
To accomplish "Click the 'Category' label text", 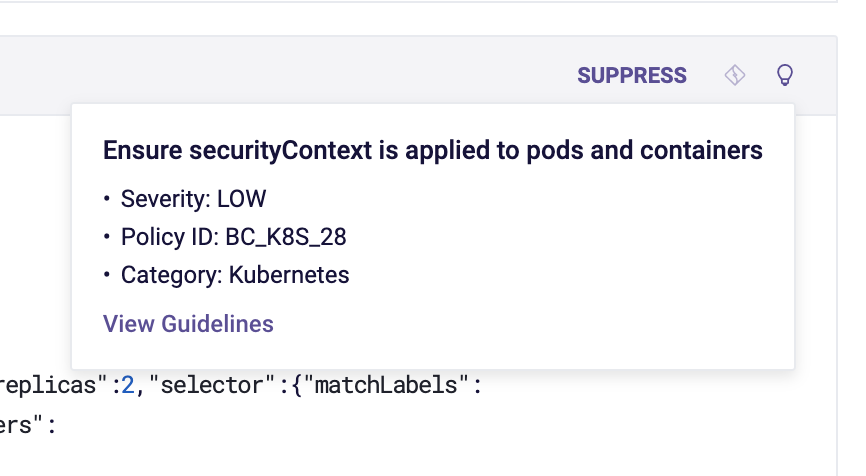I will [171, 275].
